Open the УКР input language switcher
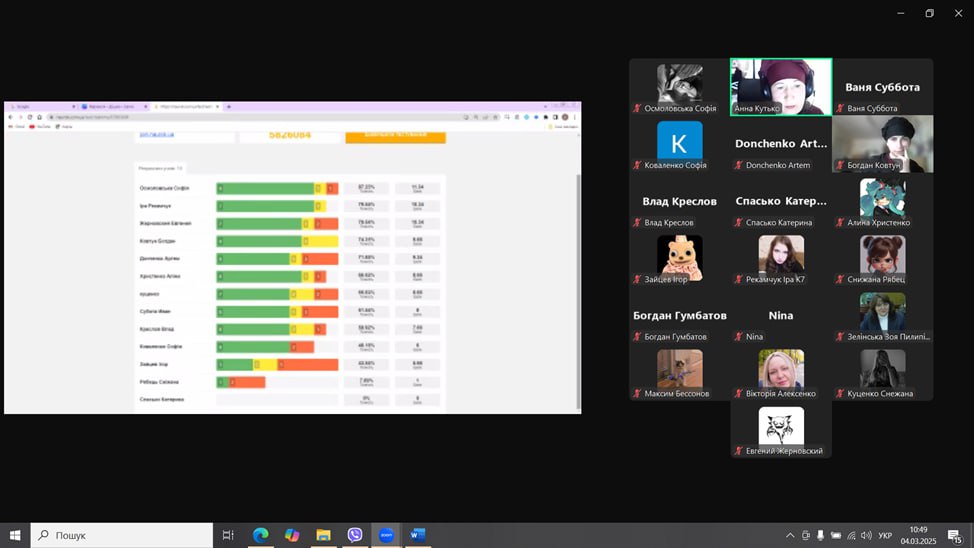 click(x=885, y=535)
